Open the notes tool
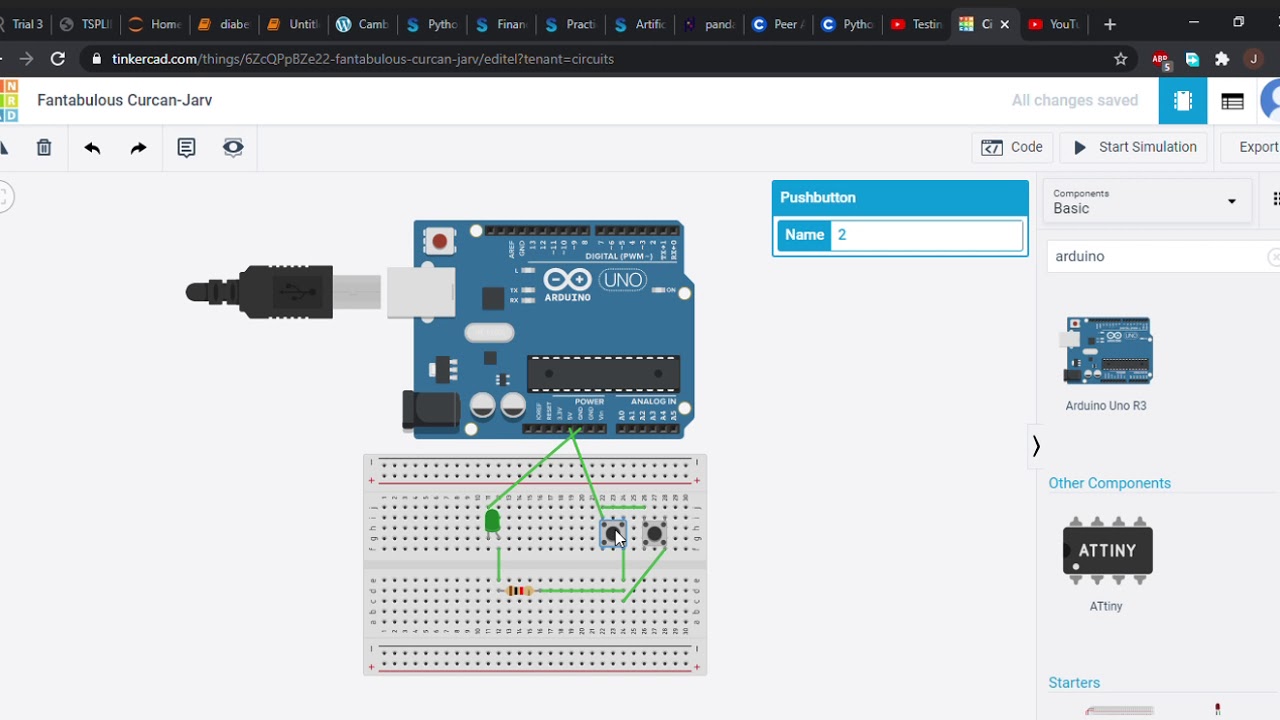1280x720 pixels. click(x=186, y=148)
